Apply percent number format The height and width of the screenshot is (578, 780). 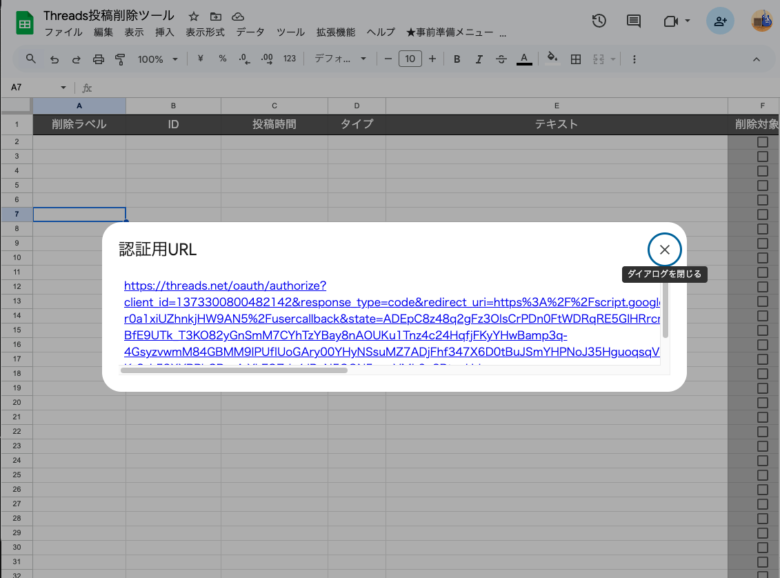[222, 59]
